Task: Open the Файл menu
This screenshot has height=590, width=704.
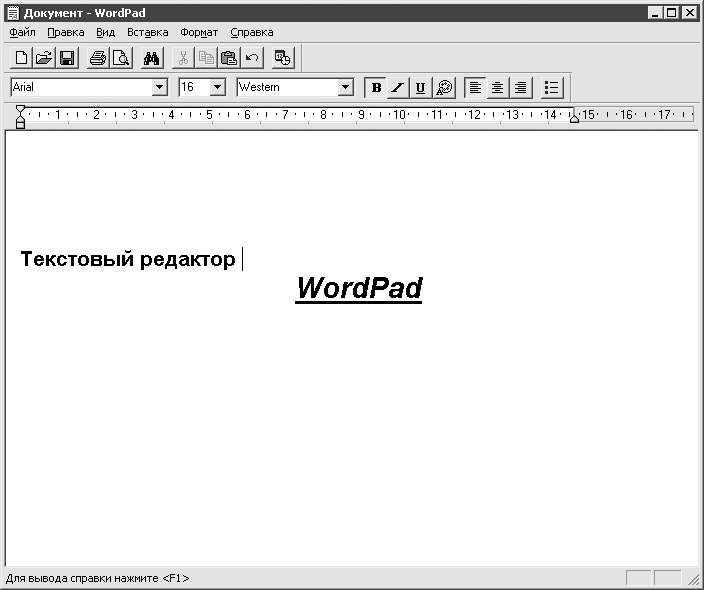Action: [x=21, y=32]
